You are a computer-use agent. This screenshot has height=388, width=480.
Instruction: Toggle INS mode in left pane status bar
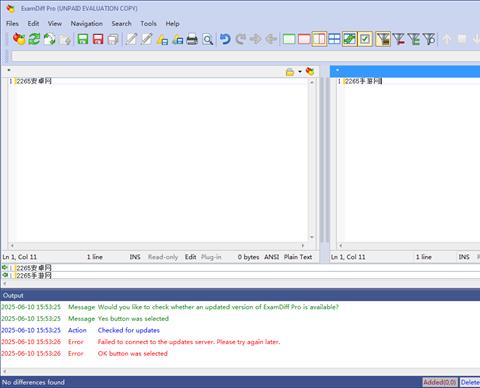pyautogui.click(x=135, y=257)
